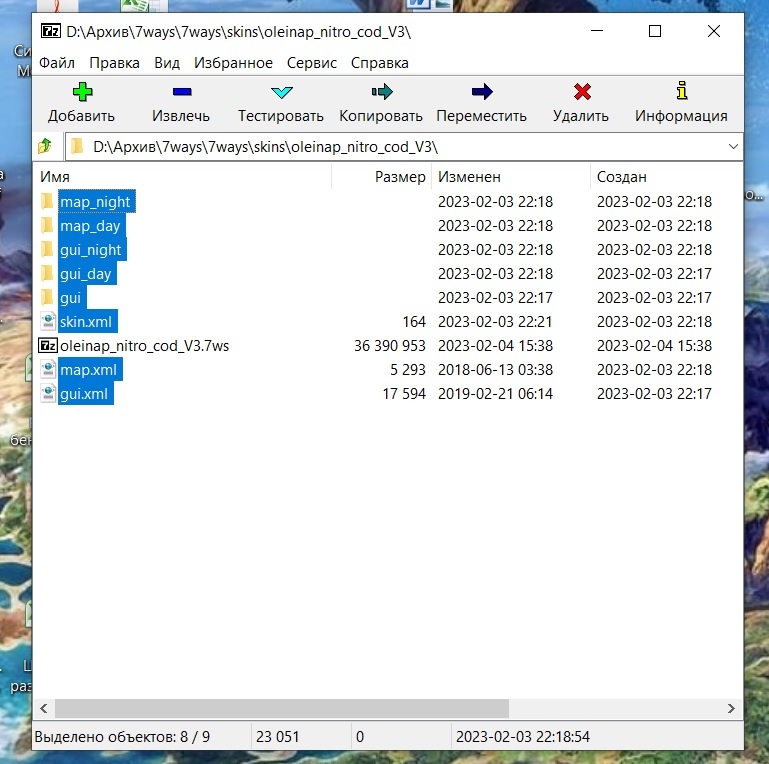
Task: Click the Переместить arrow icon
Action: (x=481, y=93)
